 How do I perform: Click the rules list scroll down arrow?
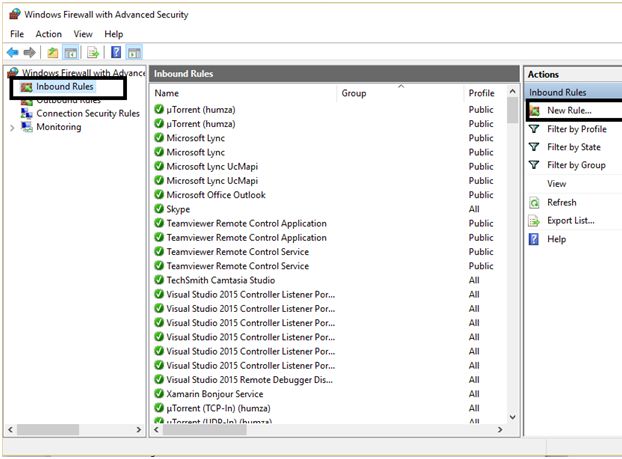pyautogui.click(x=513, y=417)
